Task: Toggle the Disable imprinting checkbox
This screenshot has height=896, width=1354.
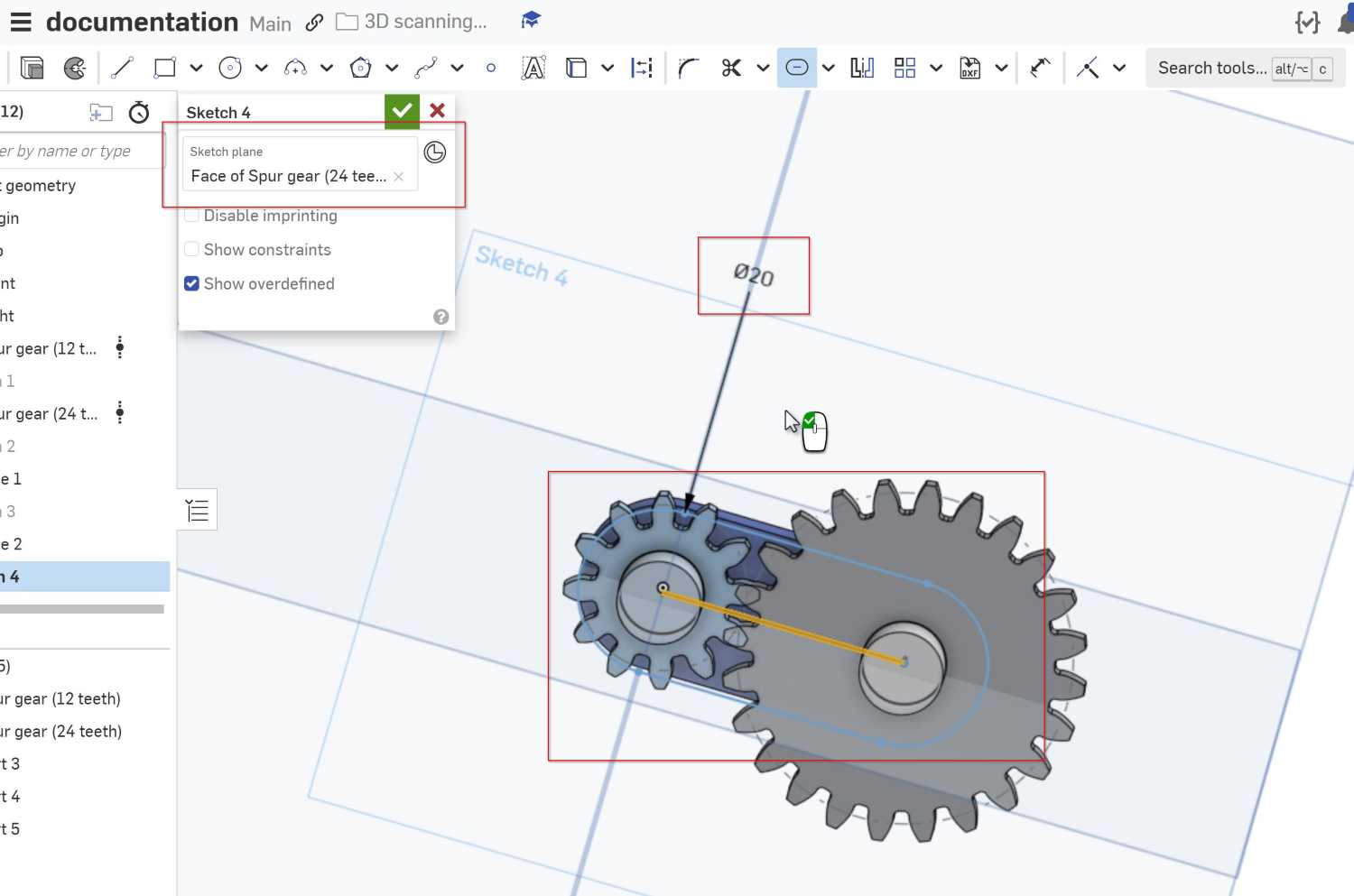Action: [191, 216]
